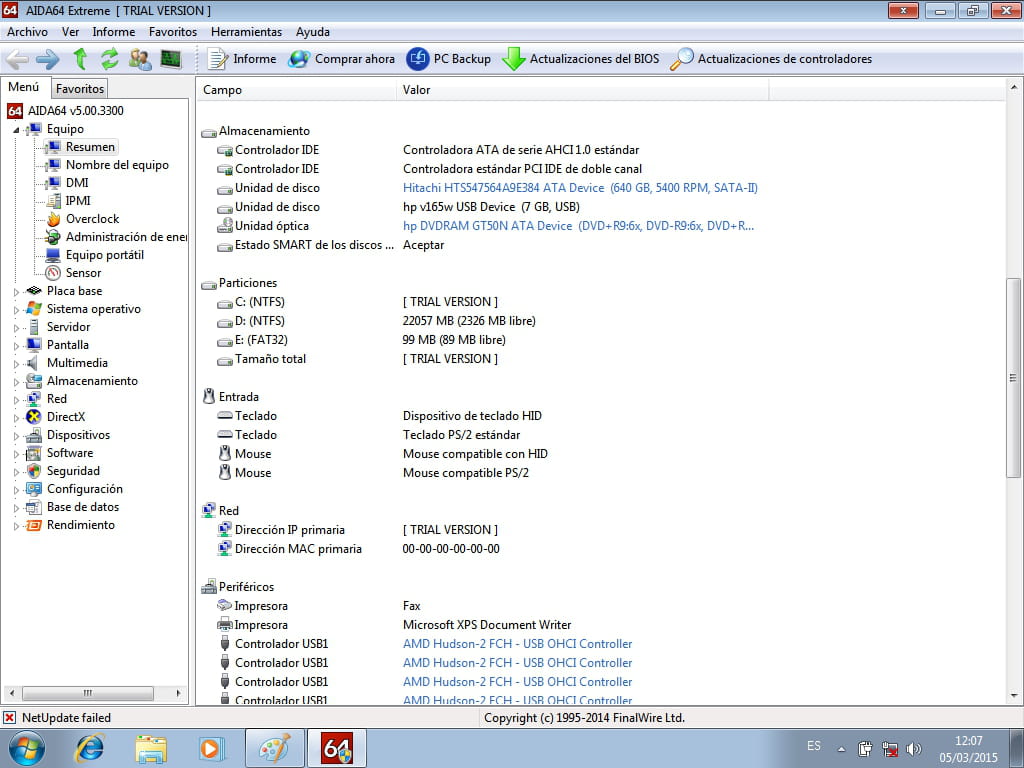Click Comprar ahora in the toolbar
1024x768 pixels.
(342, 59)
